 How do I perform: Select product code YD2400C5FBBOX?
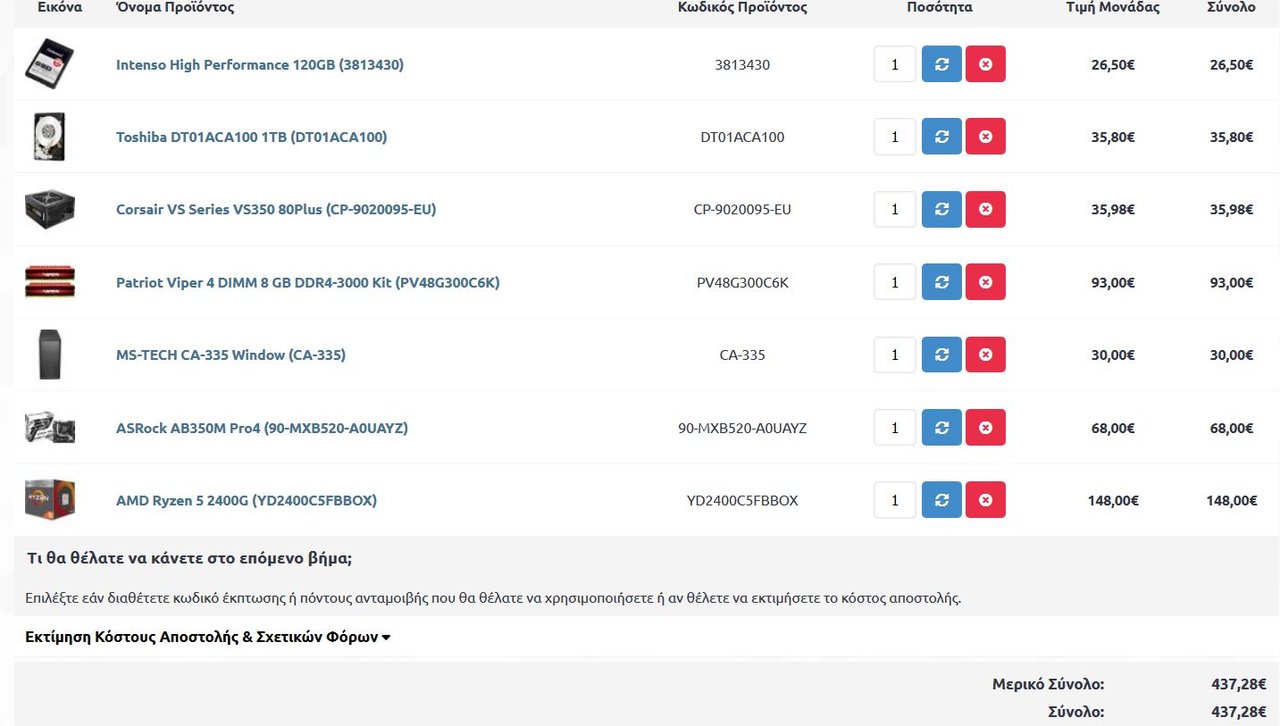click(742, 500)
